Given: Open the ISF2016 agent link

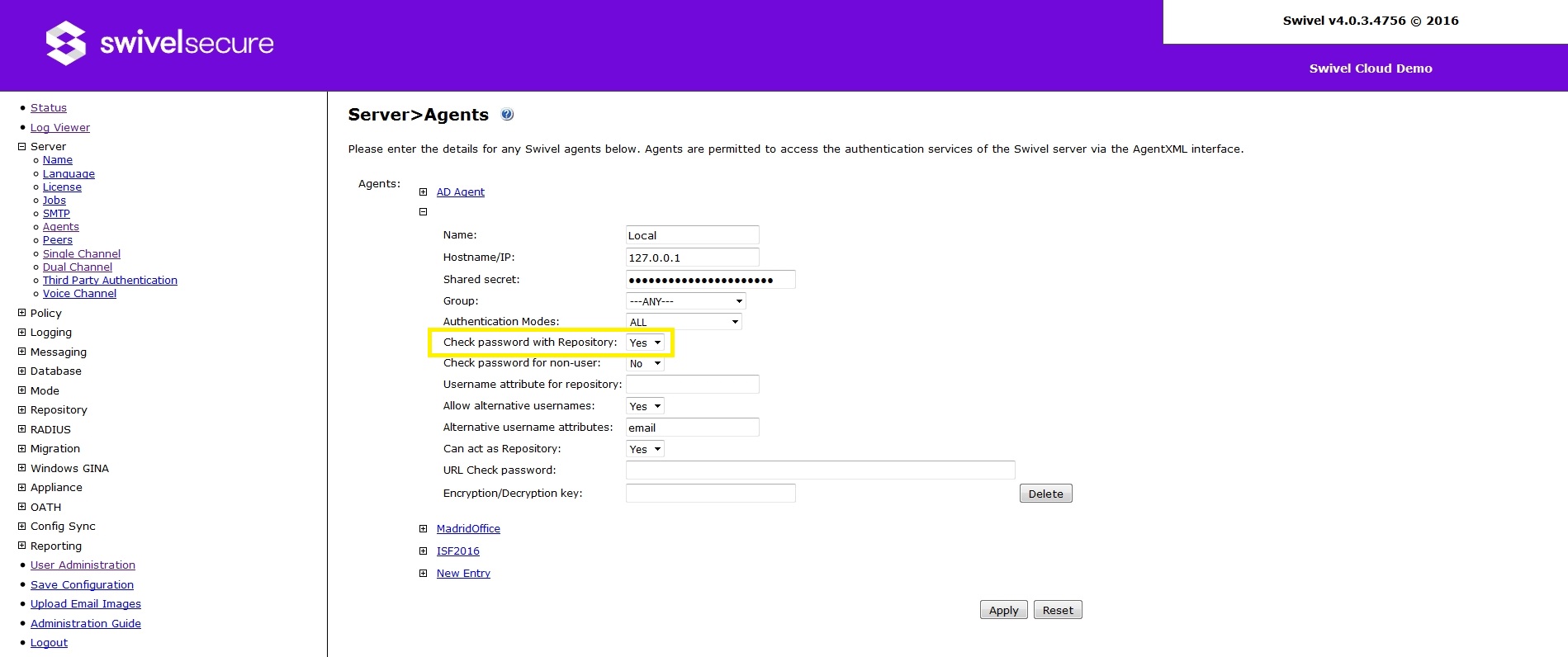Looking at the screenshot, I should (x=458, y=551).
